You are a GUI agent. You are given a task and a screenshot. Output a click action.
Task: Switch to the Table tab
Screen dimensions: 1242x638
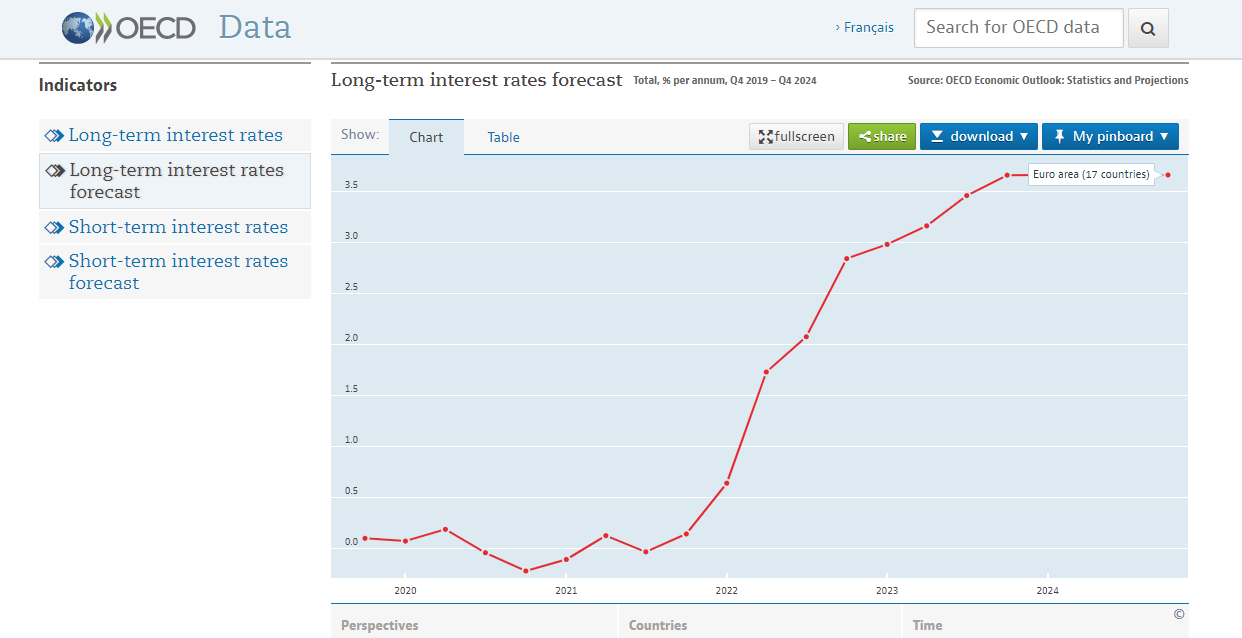tap(503, 138)
